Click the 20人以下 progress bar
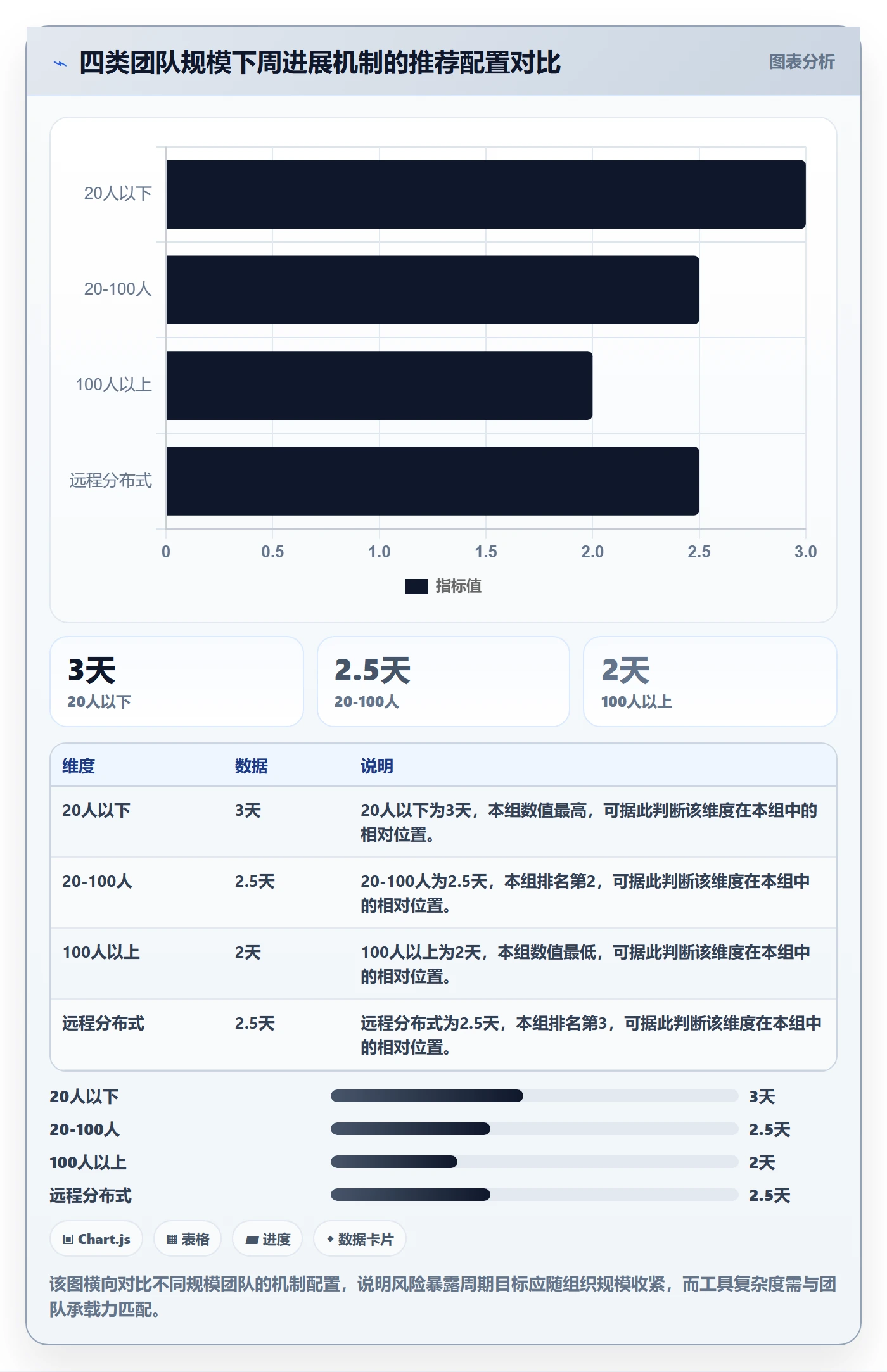The image size is (887, 1372). [534, 1096]
